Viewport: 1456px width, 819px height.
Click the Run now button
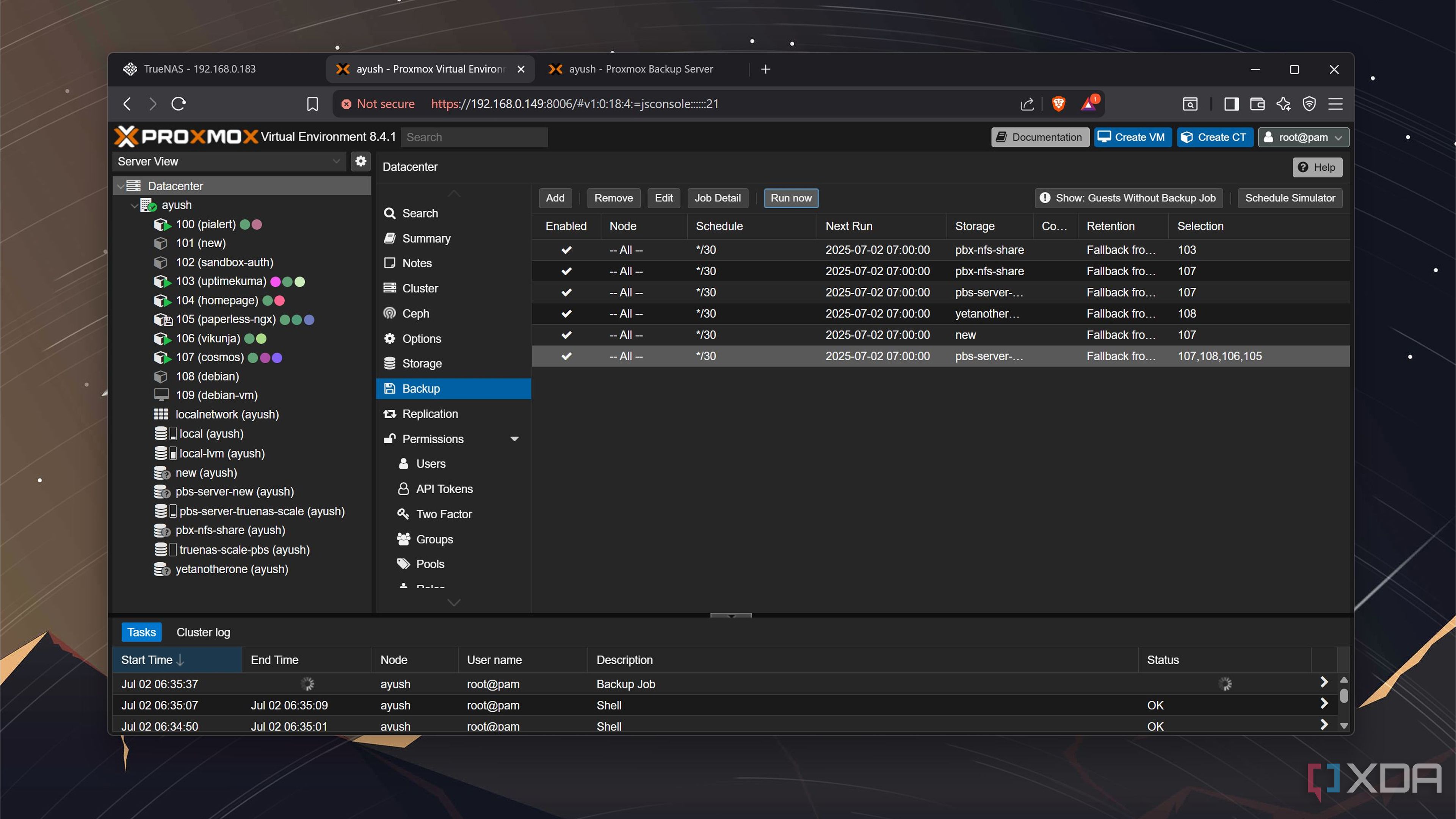[x=791, y=198]
